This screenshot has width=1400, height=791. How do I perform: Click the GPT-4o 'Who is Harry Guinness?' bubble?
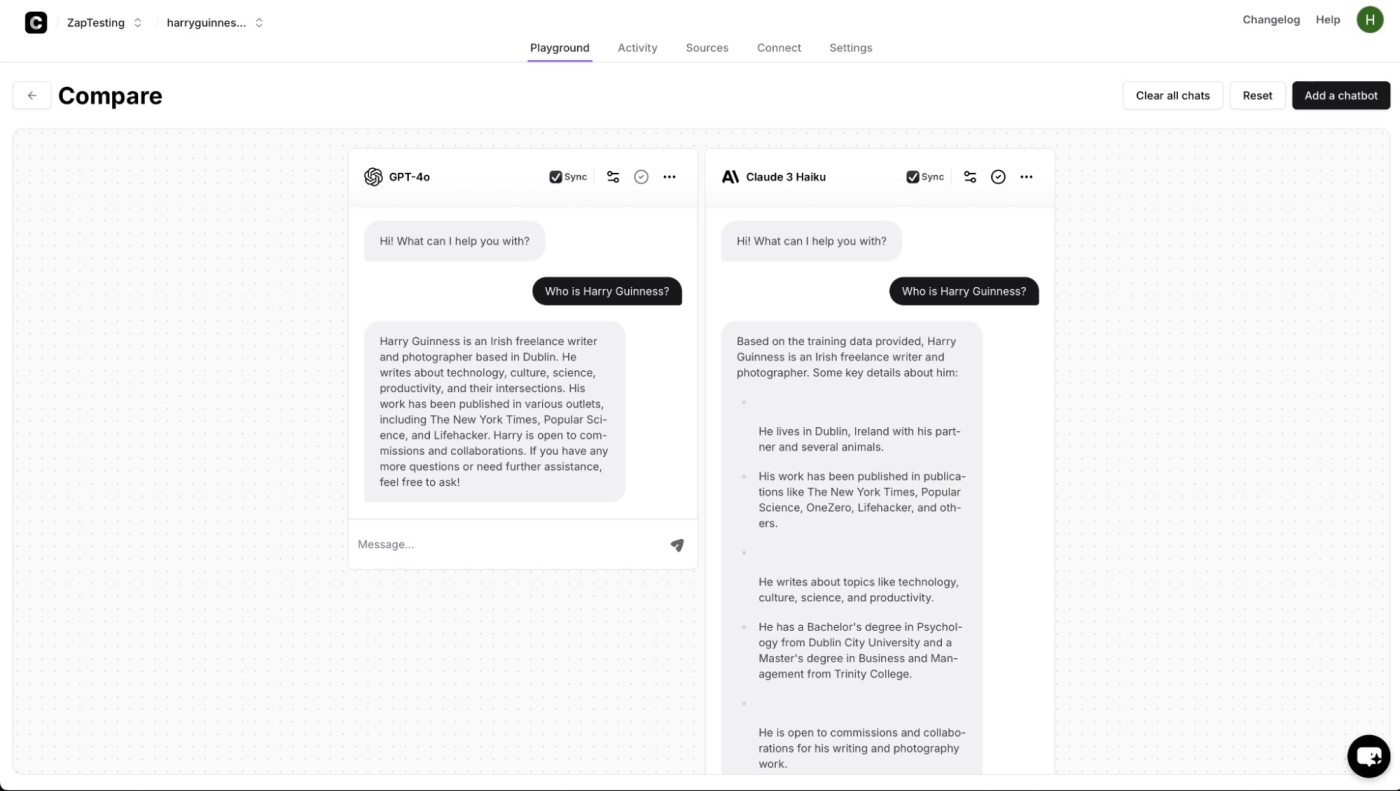click(x=607, y=291)
